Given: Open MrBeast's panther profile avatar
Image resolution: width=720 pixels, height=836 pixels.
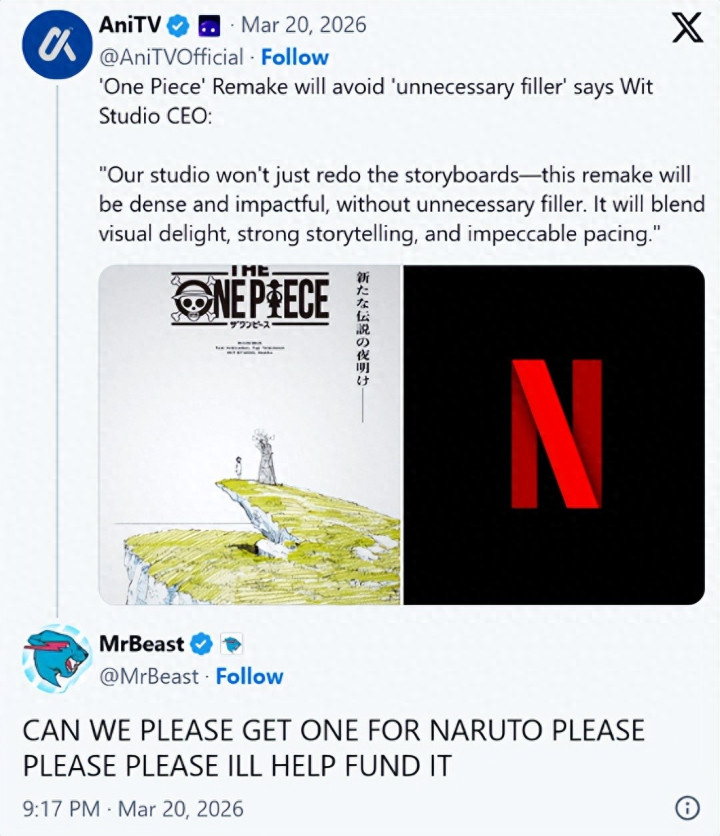Looking at the screenshot, I should (57, 658).
